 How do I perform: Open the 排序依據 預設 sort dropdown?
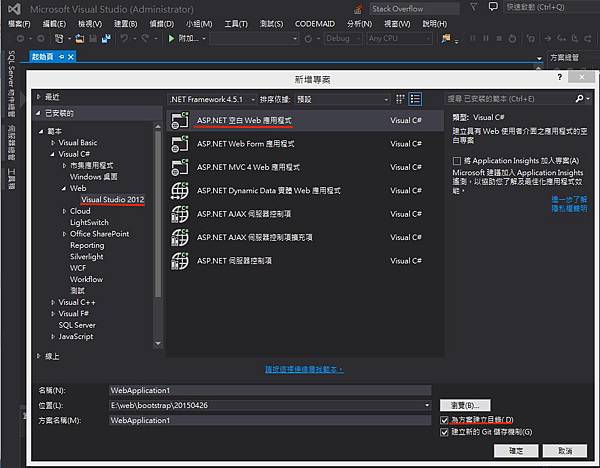click(342, 99)
